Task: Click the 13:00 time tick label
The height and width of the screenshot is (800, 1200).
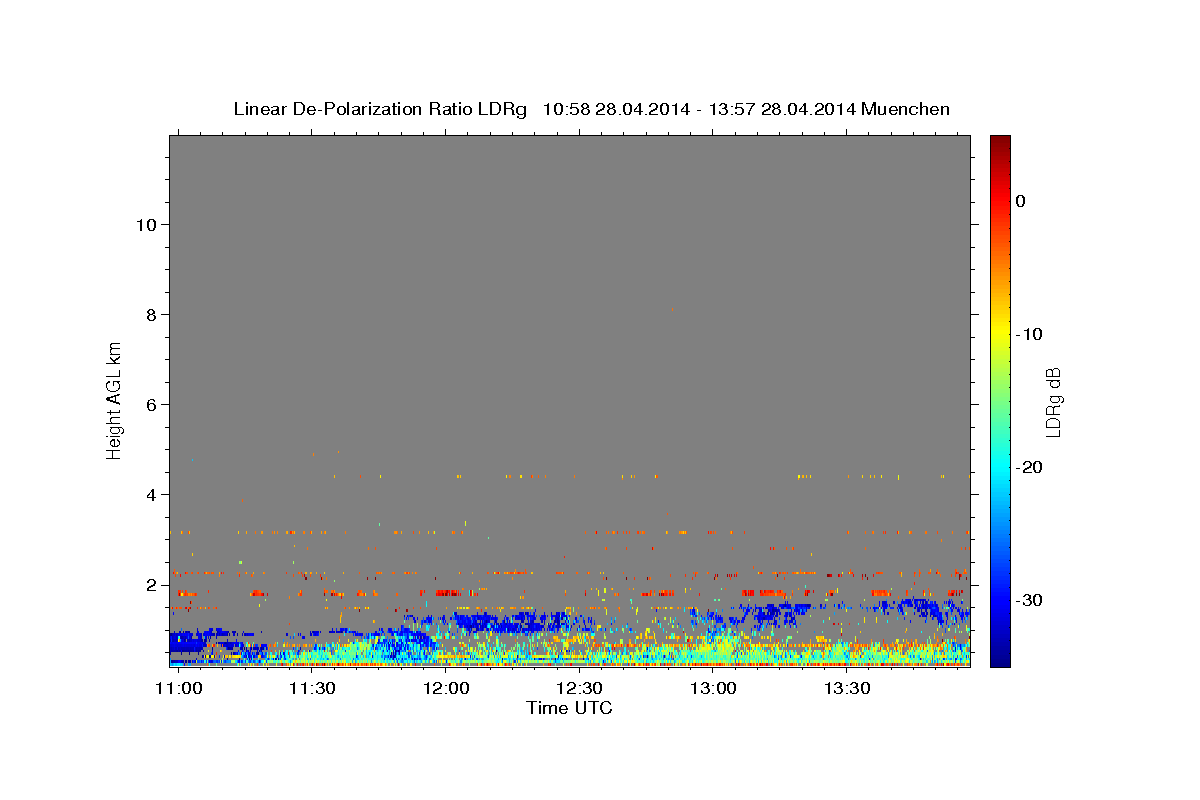Action: [713, 689]
